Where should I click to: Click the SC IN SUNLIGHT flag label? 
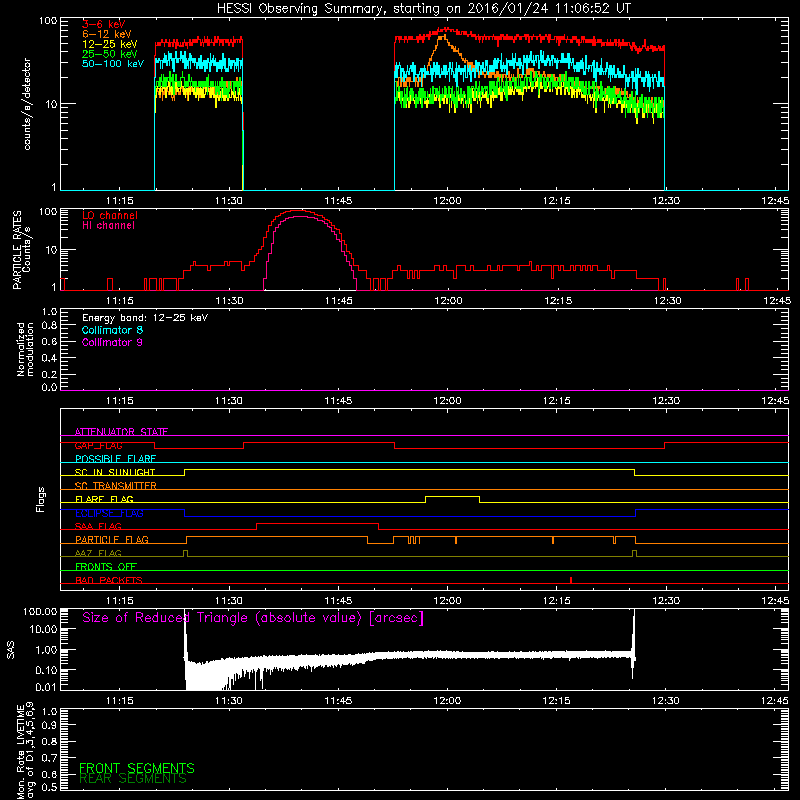(x=115, y=472)
